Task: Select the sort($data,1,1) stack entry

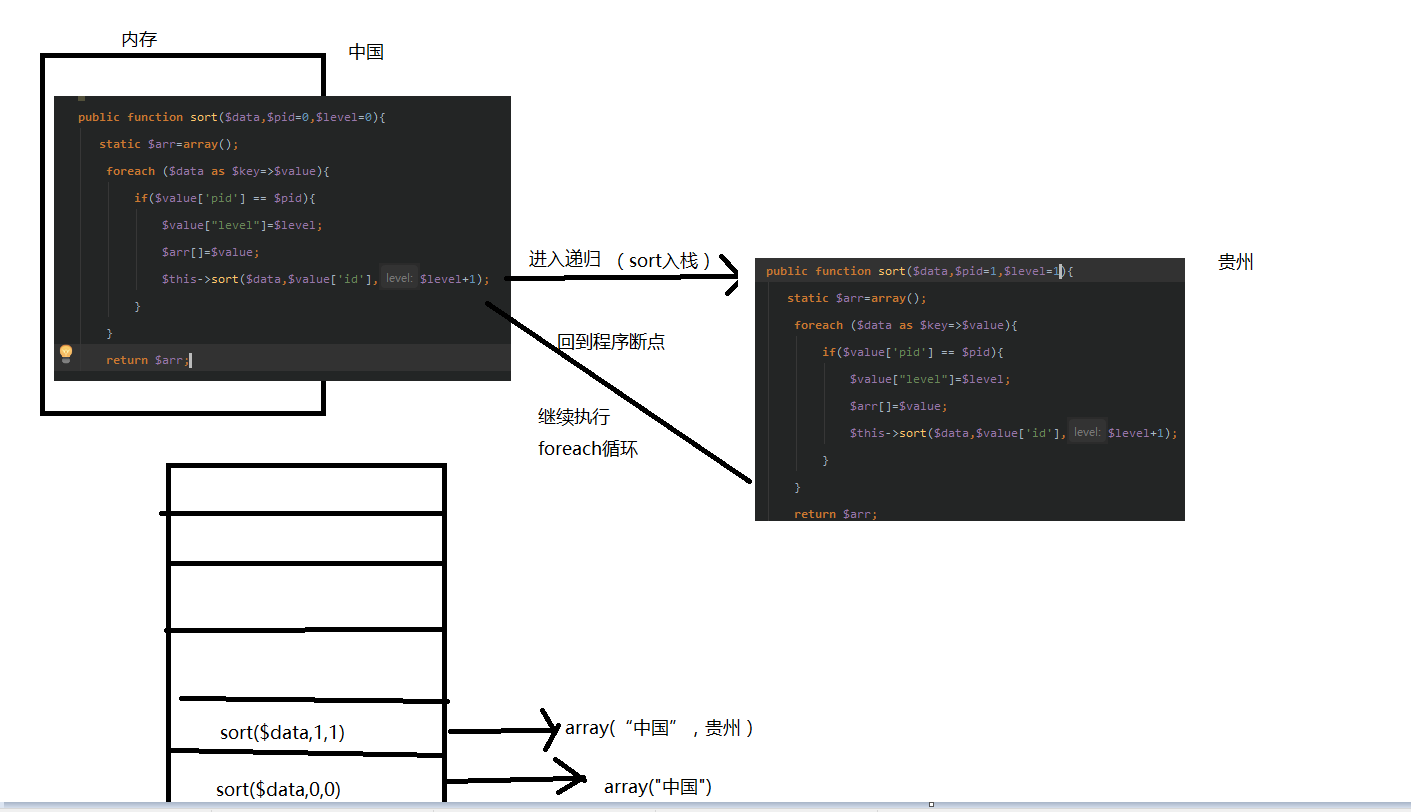Action: (282, 733)
